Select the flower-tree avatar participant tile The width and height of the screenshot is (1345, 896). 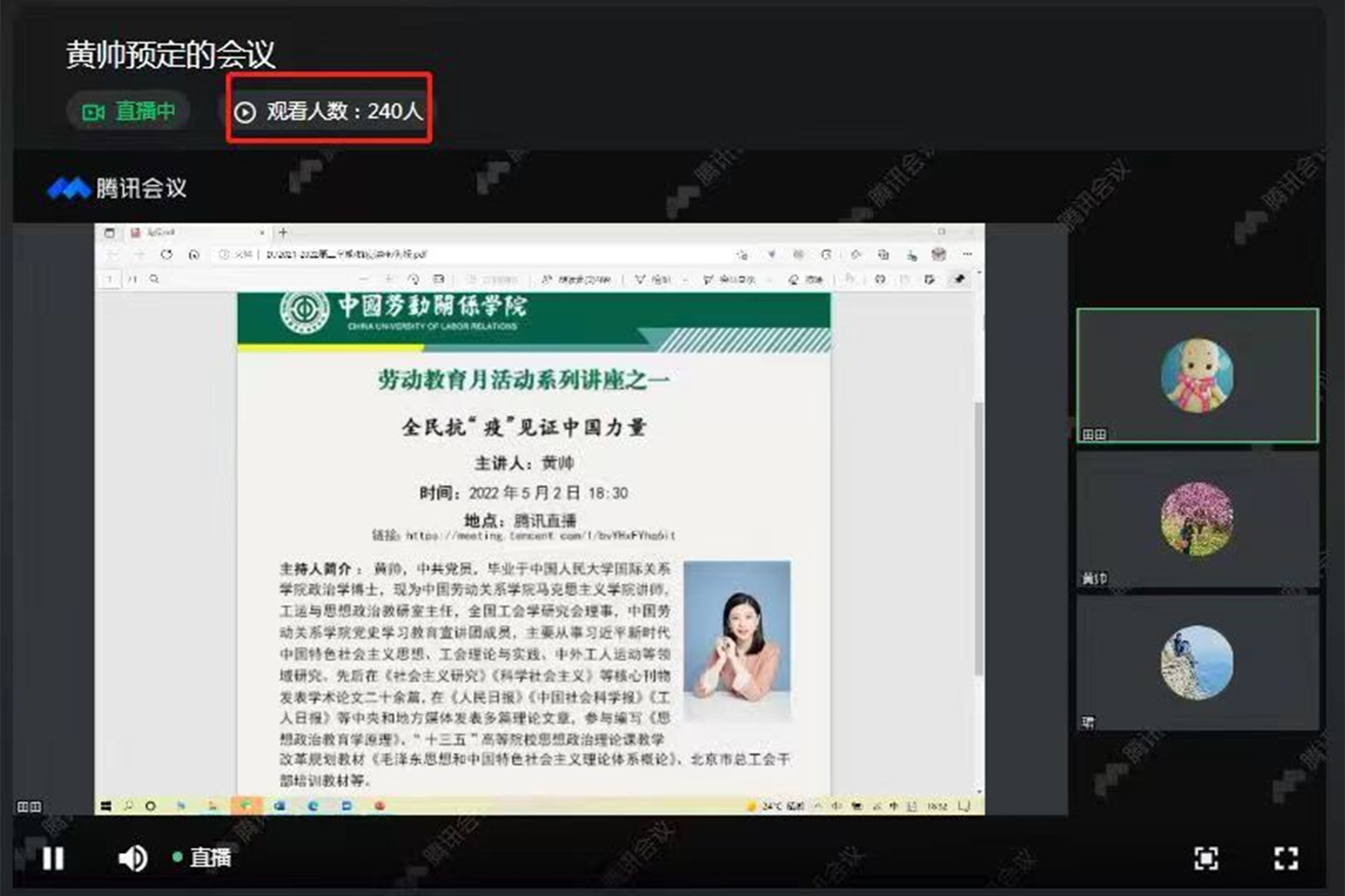tap(1197, 519)
